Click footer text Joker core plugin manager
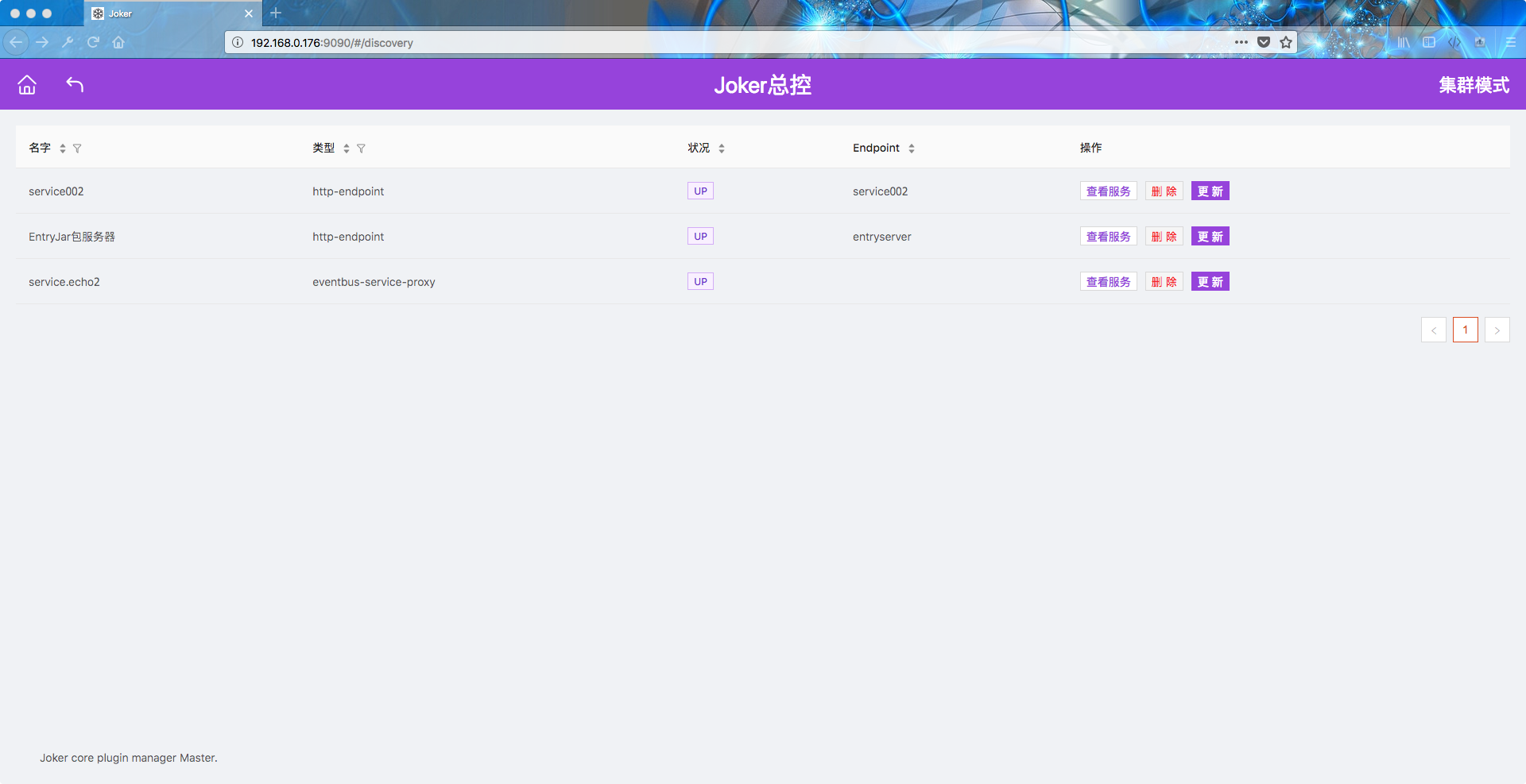 pos(129,758)
